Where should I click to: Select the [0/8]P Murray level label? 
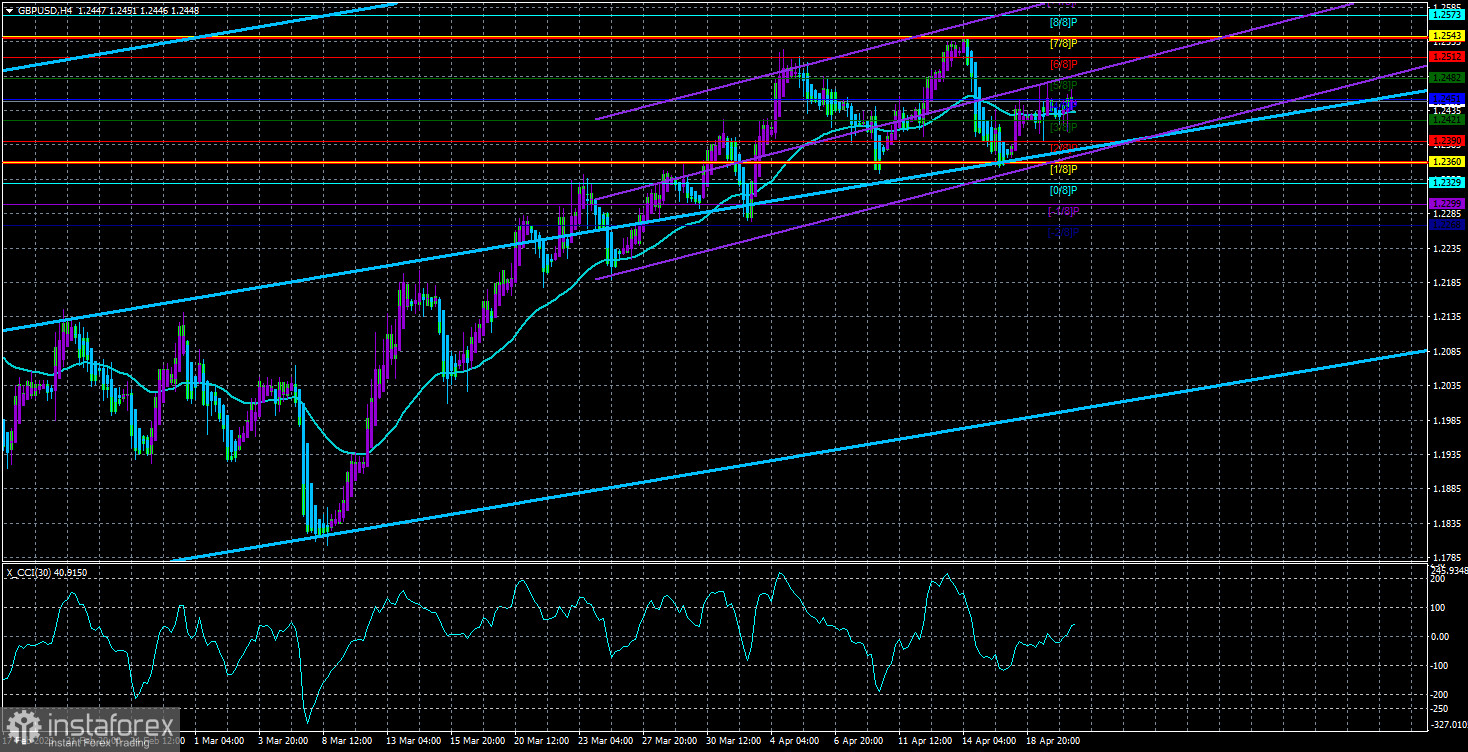pyautogui.click(x=1063, y=190)
